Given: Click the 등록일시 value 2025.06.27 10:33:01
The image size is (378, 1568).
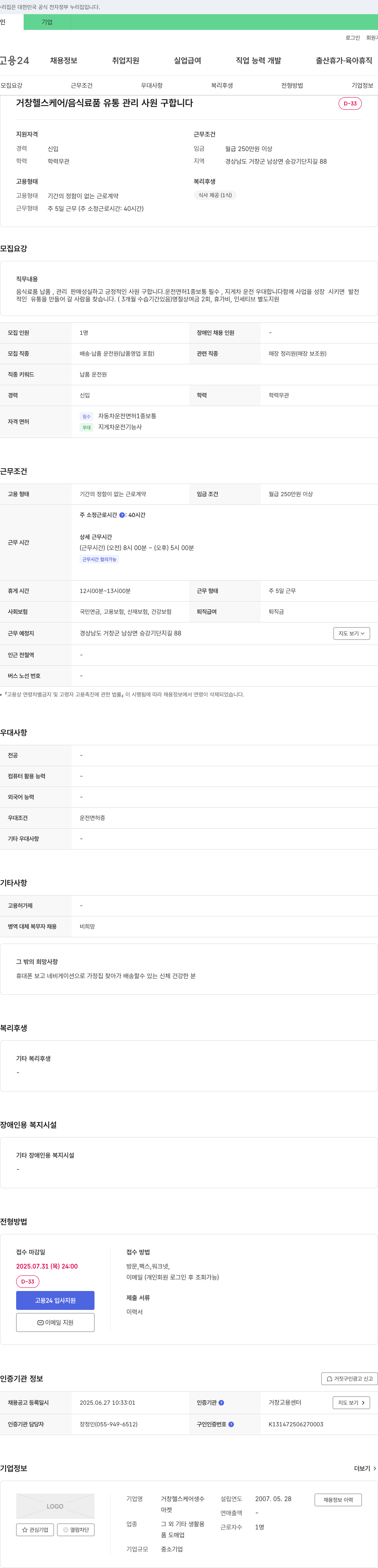Looking at the screenshot, I should pyautogui.click(x=107, y=1403).
